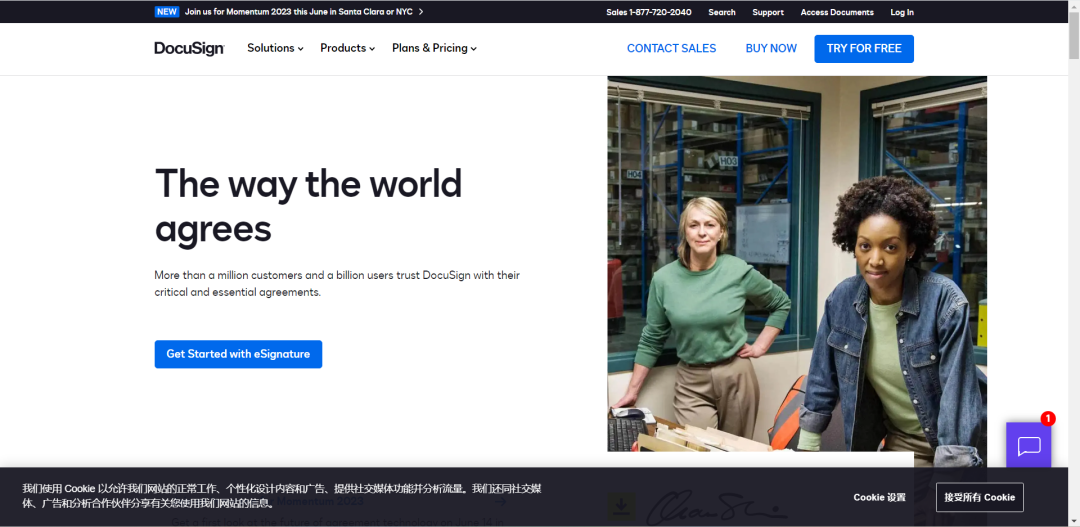Click Log In
1080x527 pixels.
tap(902, 12)
